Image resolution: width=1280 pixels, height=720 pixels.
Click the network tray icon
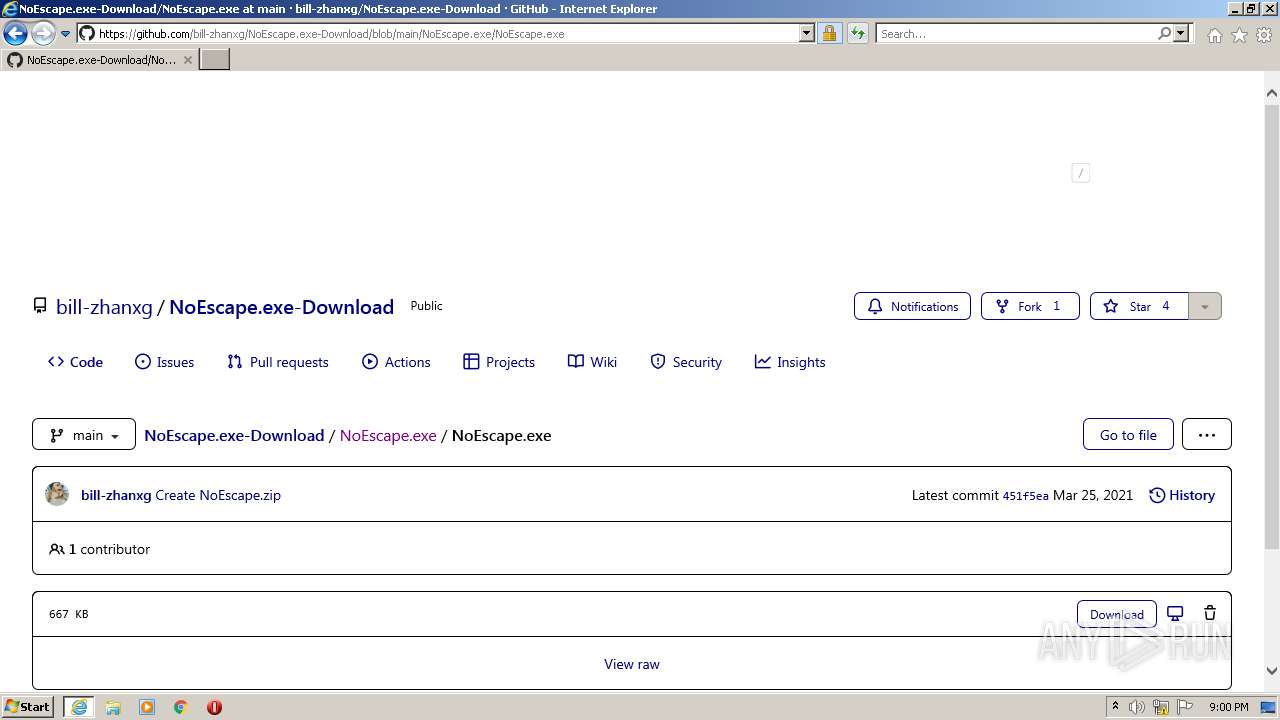click(1161, 707)
